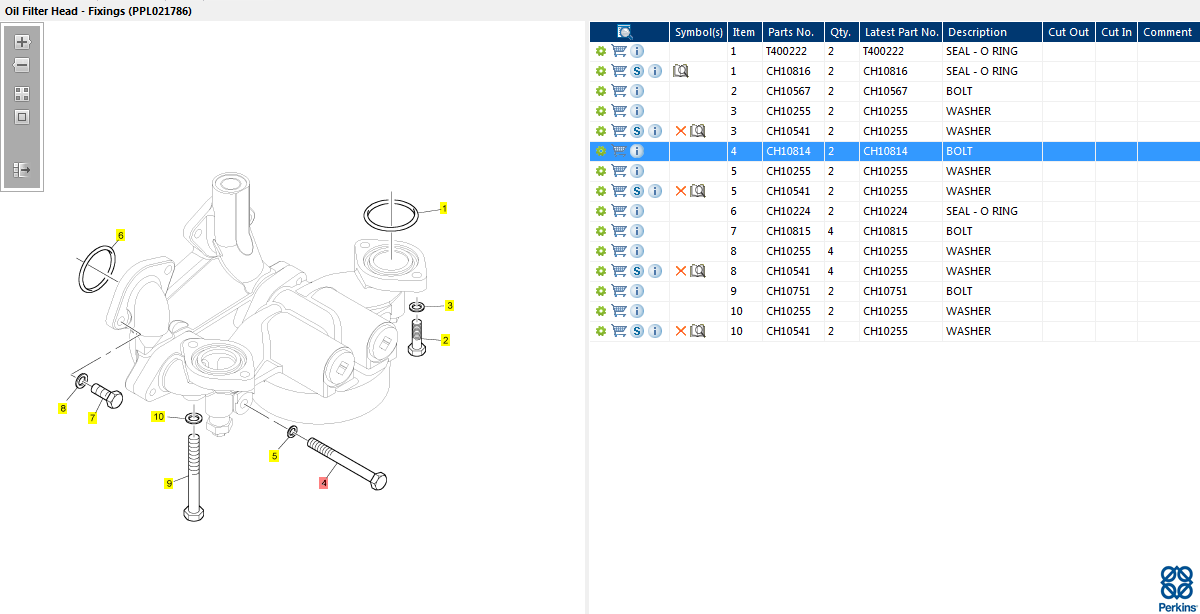Click the Description column header

click(x=978, y=32)
